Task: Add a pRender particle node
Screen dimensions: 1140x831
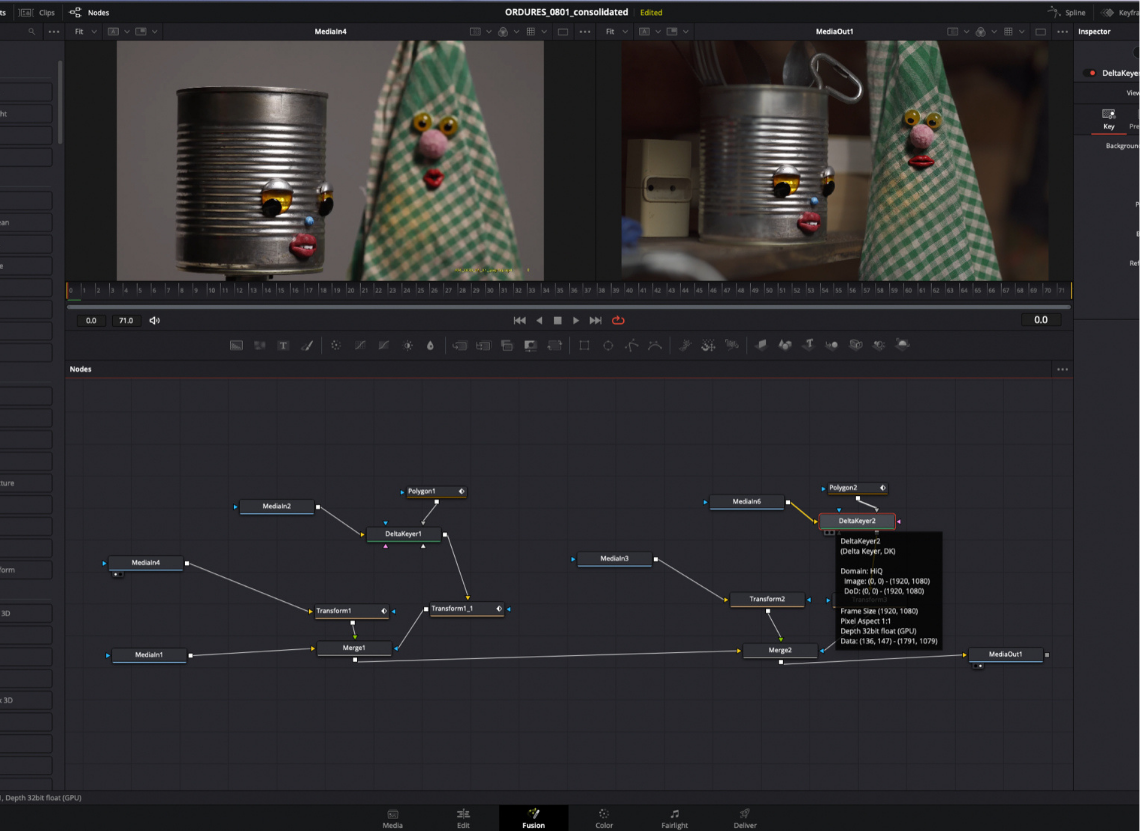Action: click(x=732, y=345)
